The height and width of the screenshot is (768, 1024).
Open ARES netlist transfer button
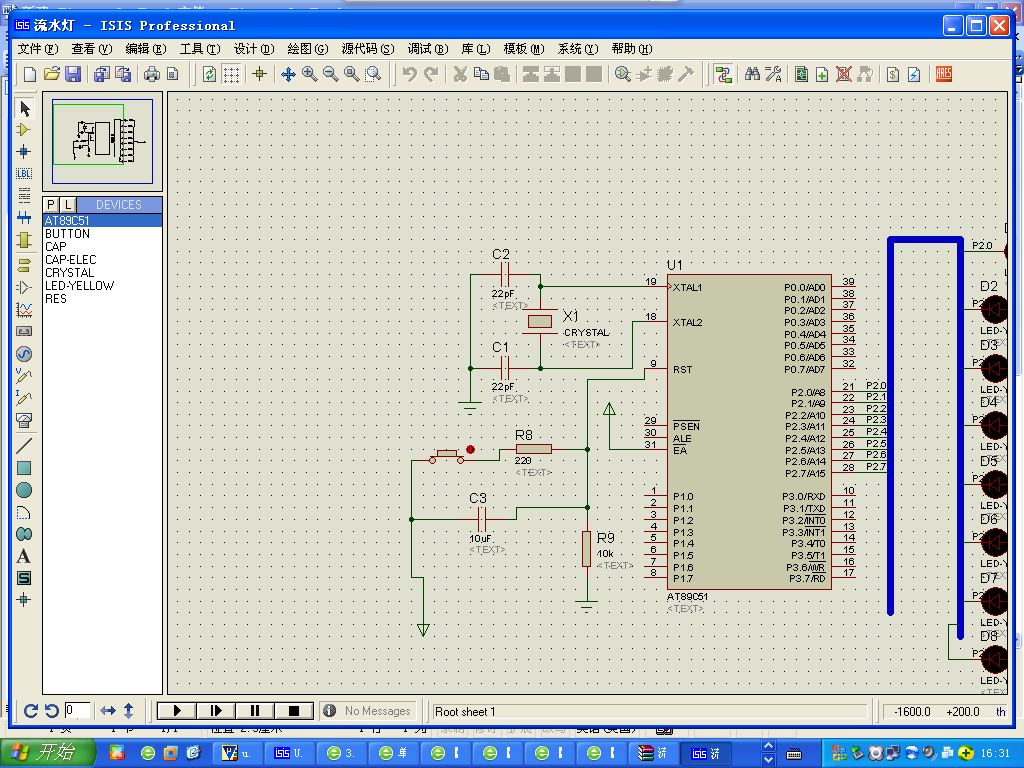point(944,74)
